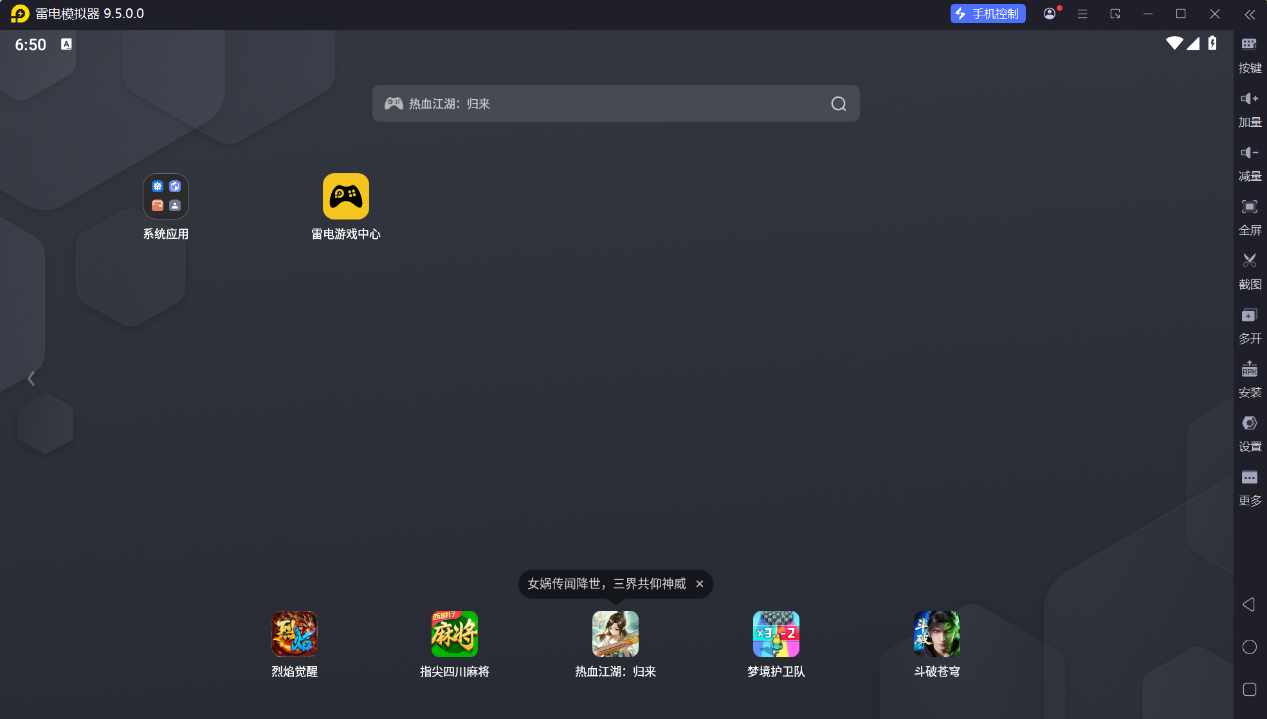
Task: Click 安装 APK install button
Action: pyautogui.click(x=1250, y=379)
